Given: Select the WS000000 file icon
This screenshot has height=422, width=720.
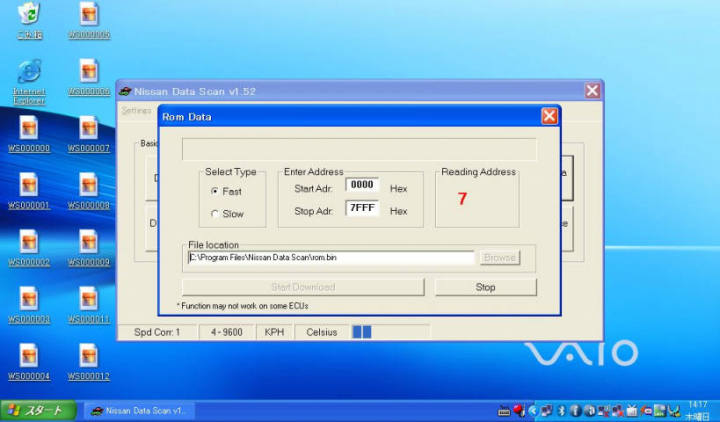Looking at the screenshot, I should (x=29, y=134).
